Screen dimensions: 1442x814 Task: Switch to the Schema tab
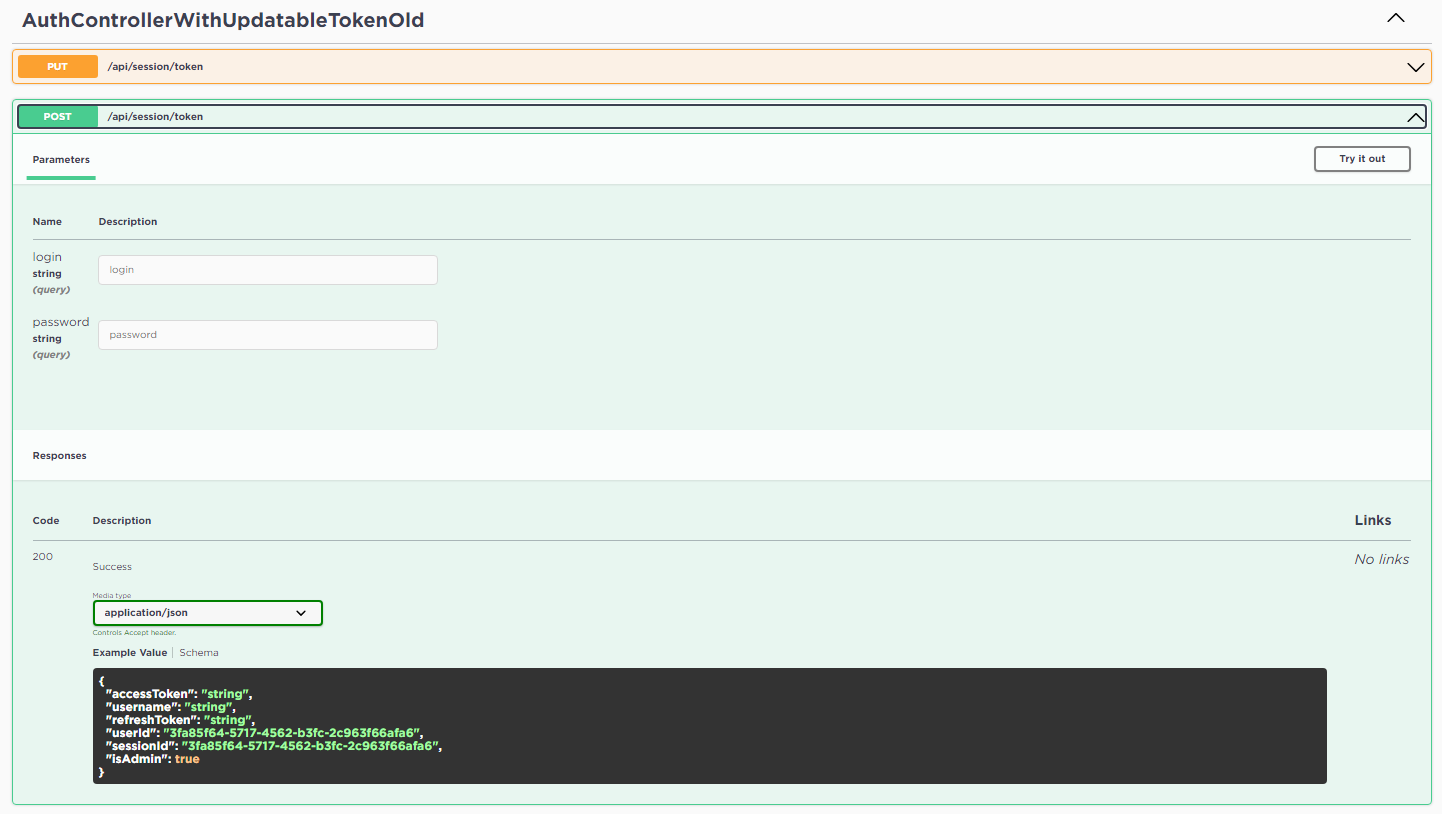coord(199,653)
